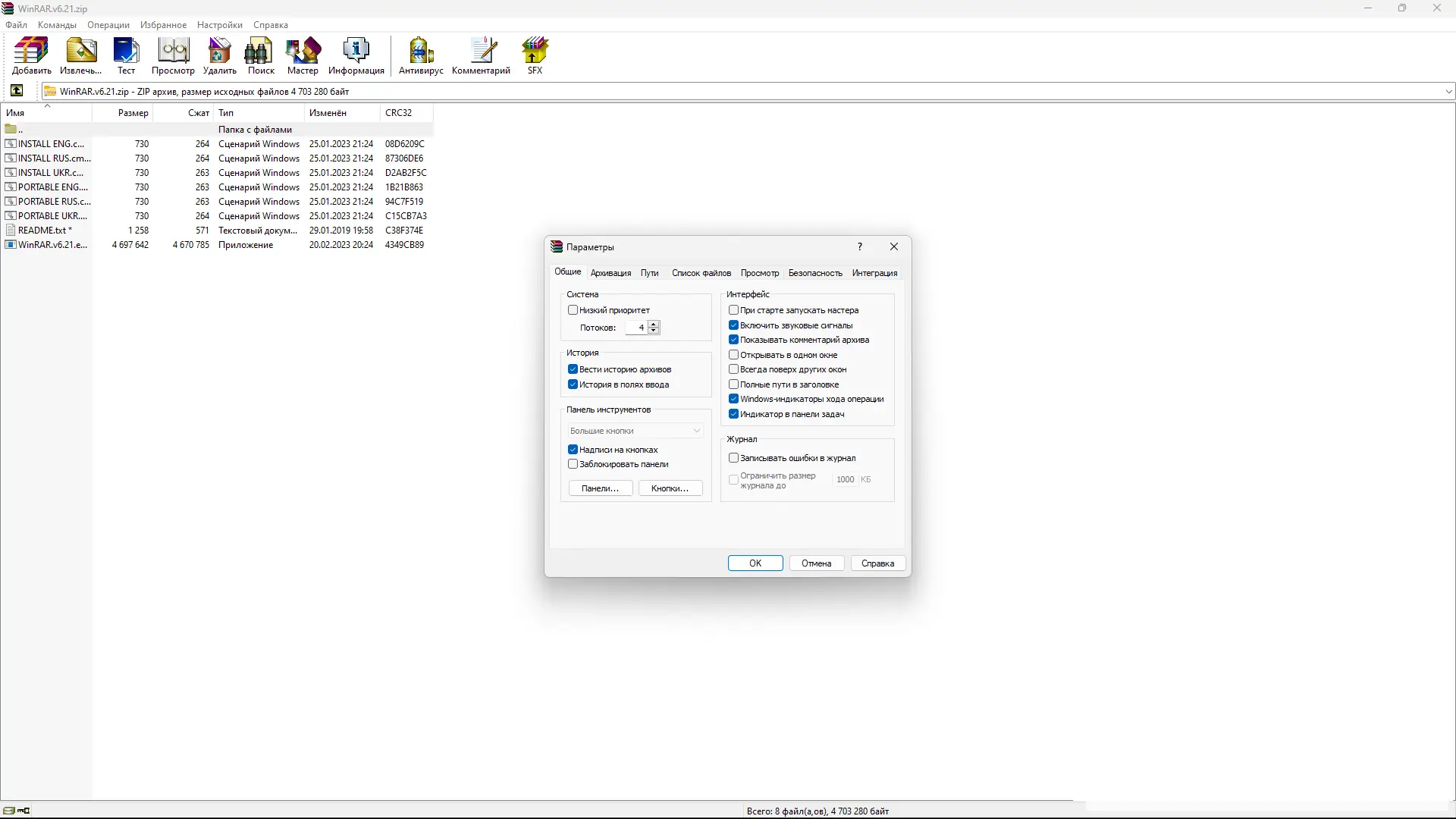Uncheck Включить звуковые сигналы

[734, 325]
